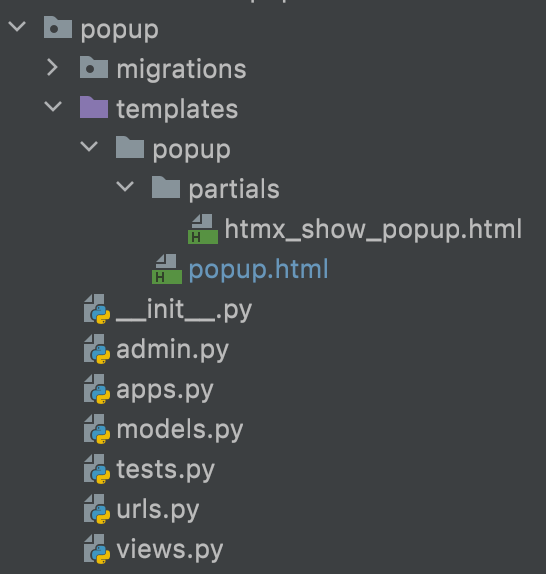Image resolution: width=546 pixels, height=574 pixels.
Task: Select the popup.html file
Action: pyautogui.click(x=258, y=269)
